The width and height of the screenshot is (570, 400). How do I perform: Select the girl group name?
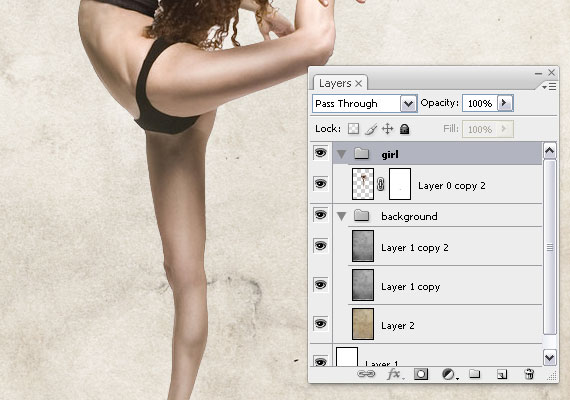click(x=390, y=155)
